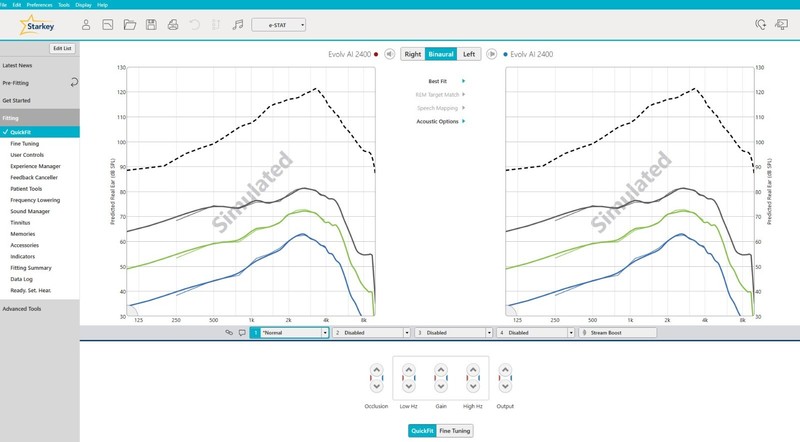Viewport: 800px width, 442px height.
Task: Raise Low Hz with the up arrow
Action: coord(409,370)
